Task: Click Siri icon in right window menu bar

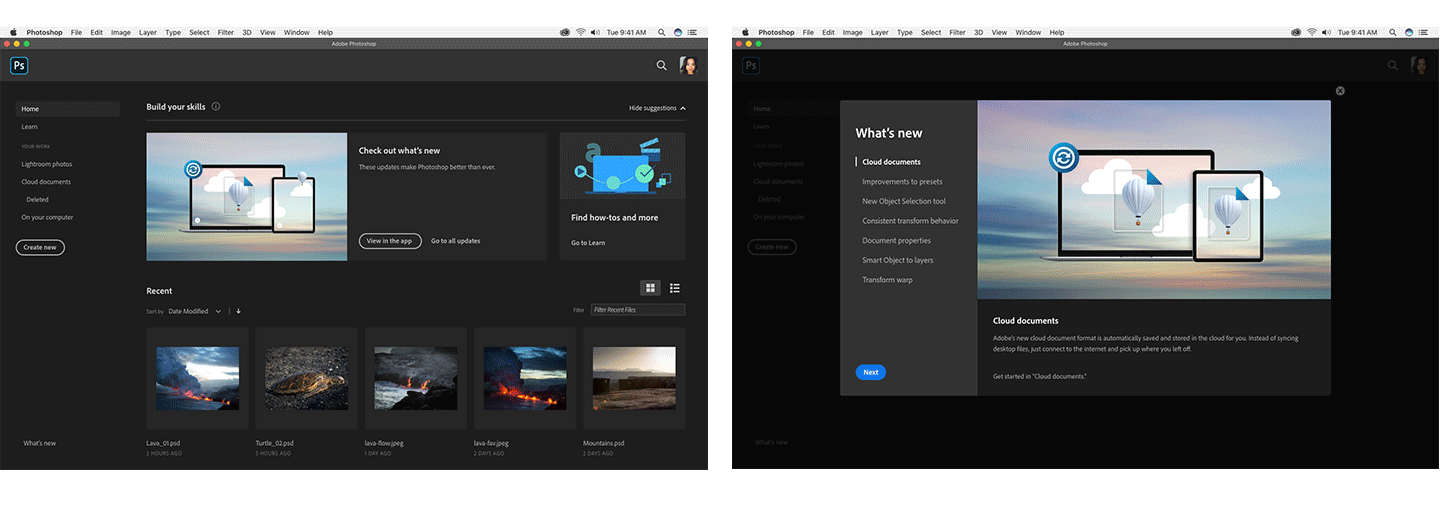Action: pos(1410,32)
